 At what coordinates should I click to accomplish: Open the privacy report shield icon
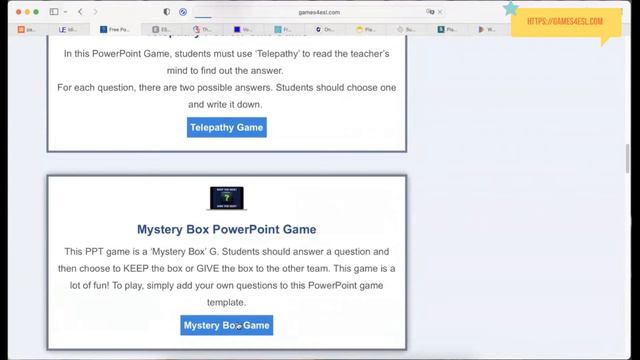coord(167,12)
